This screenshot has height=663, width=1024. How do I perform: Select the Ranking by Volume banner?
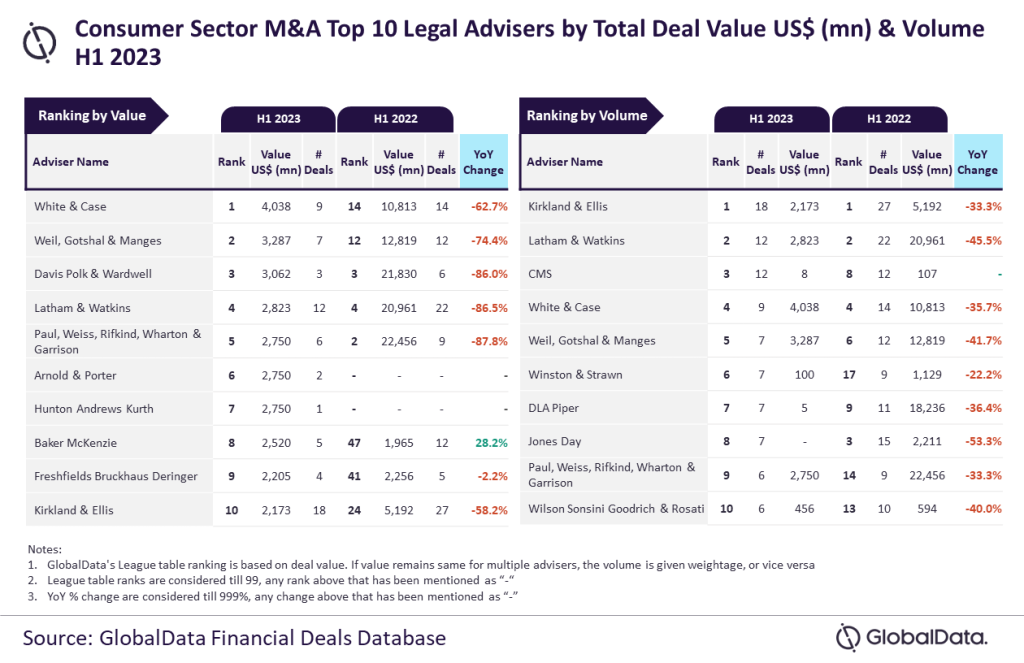[x=591, y=116]
